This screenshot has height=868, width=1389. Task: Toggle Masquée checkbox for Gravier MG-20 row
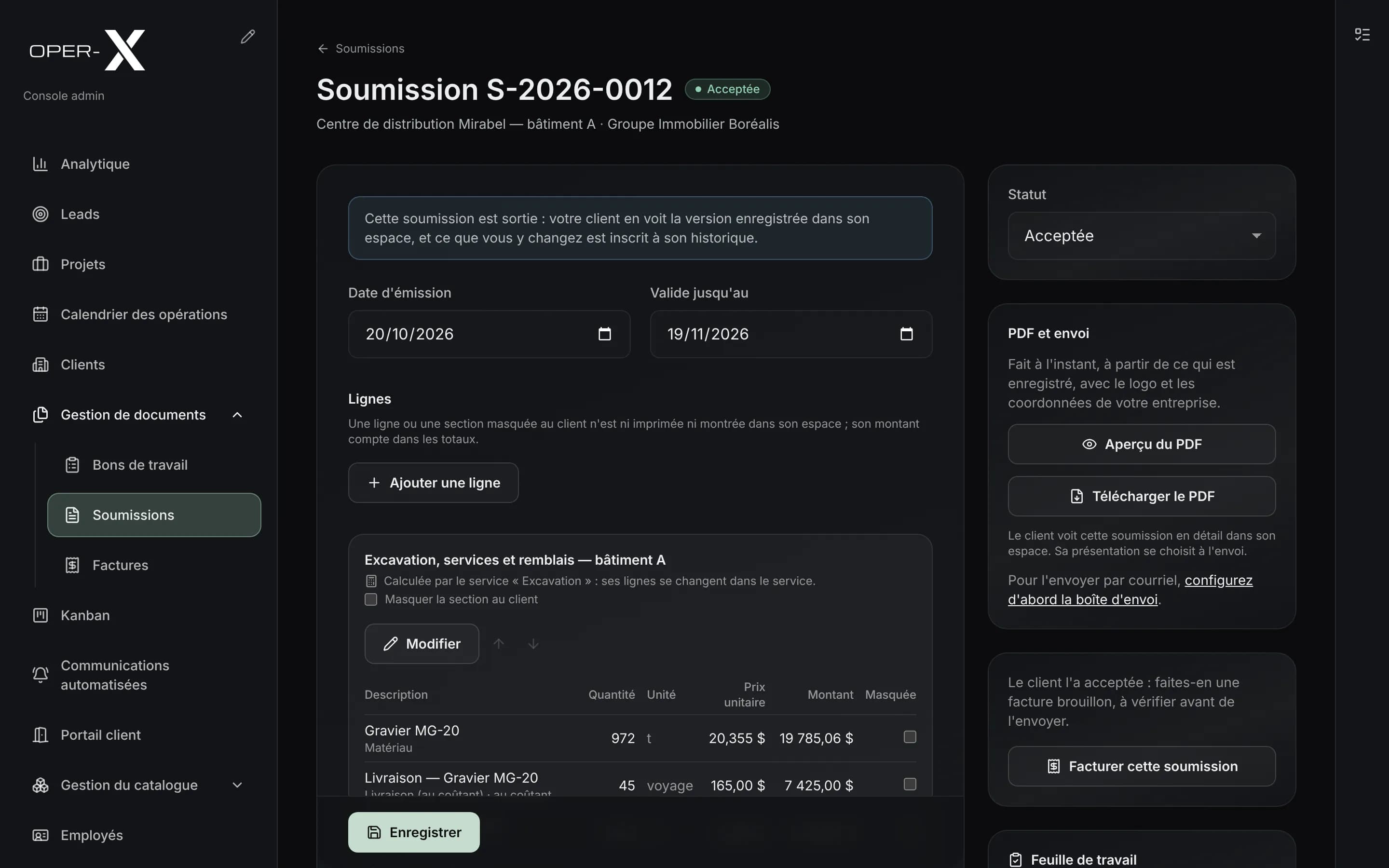point(910,737)
